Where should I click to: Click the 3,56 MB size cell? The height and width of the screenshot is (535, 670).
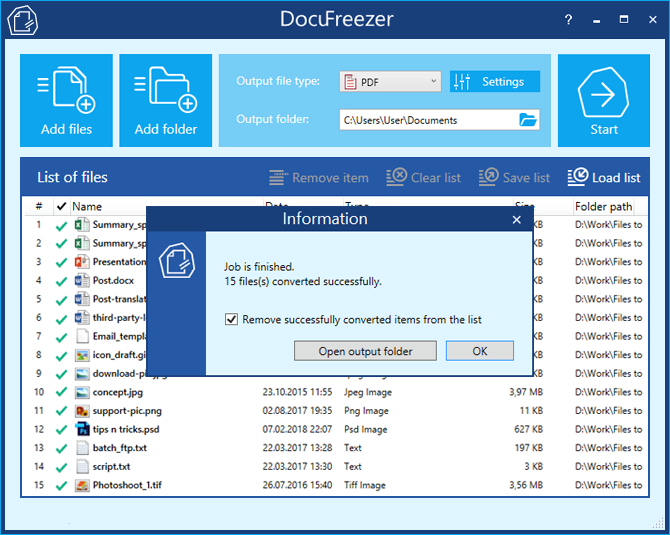point(526,485)
